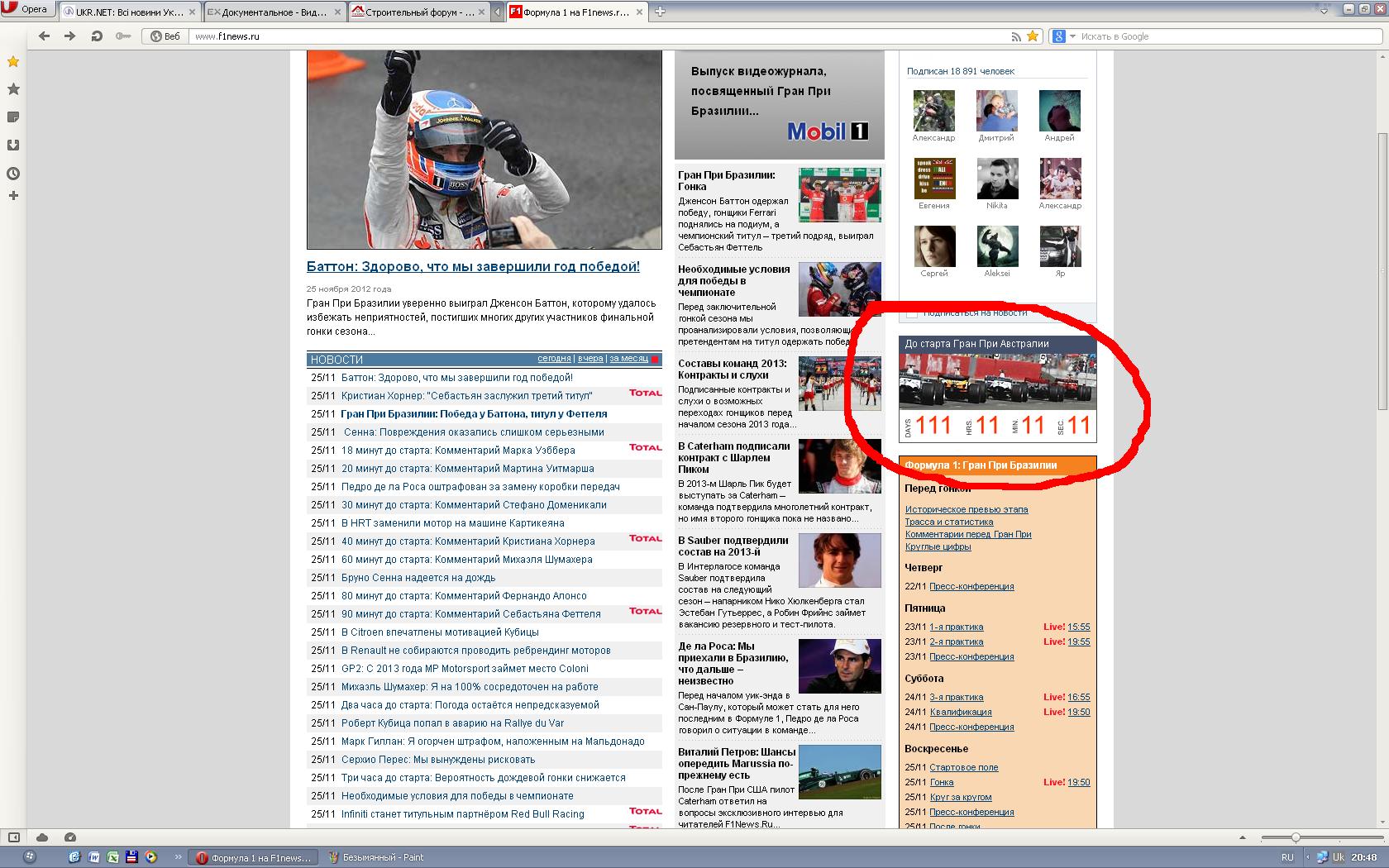Click the RSS feed icon in address bar
The height and width of the screenshot is (868, 1389).
tap(1016, 36)
